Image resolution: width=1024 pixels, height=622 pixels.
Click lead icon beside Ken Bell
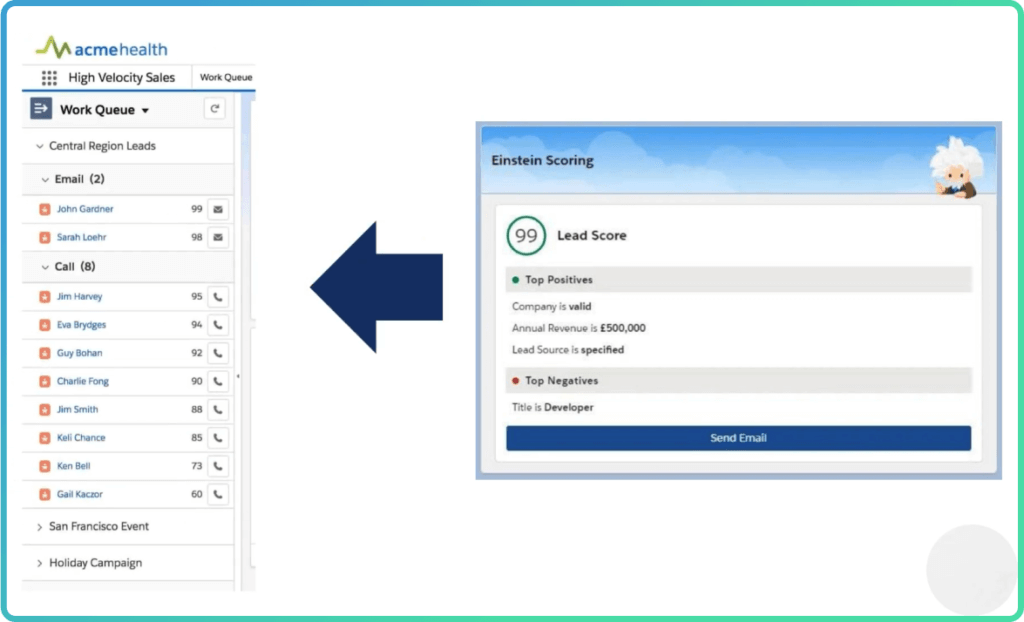click(44, 466)
